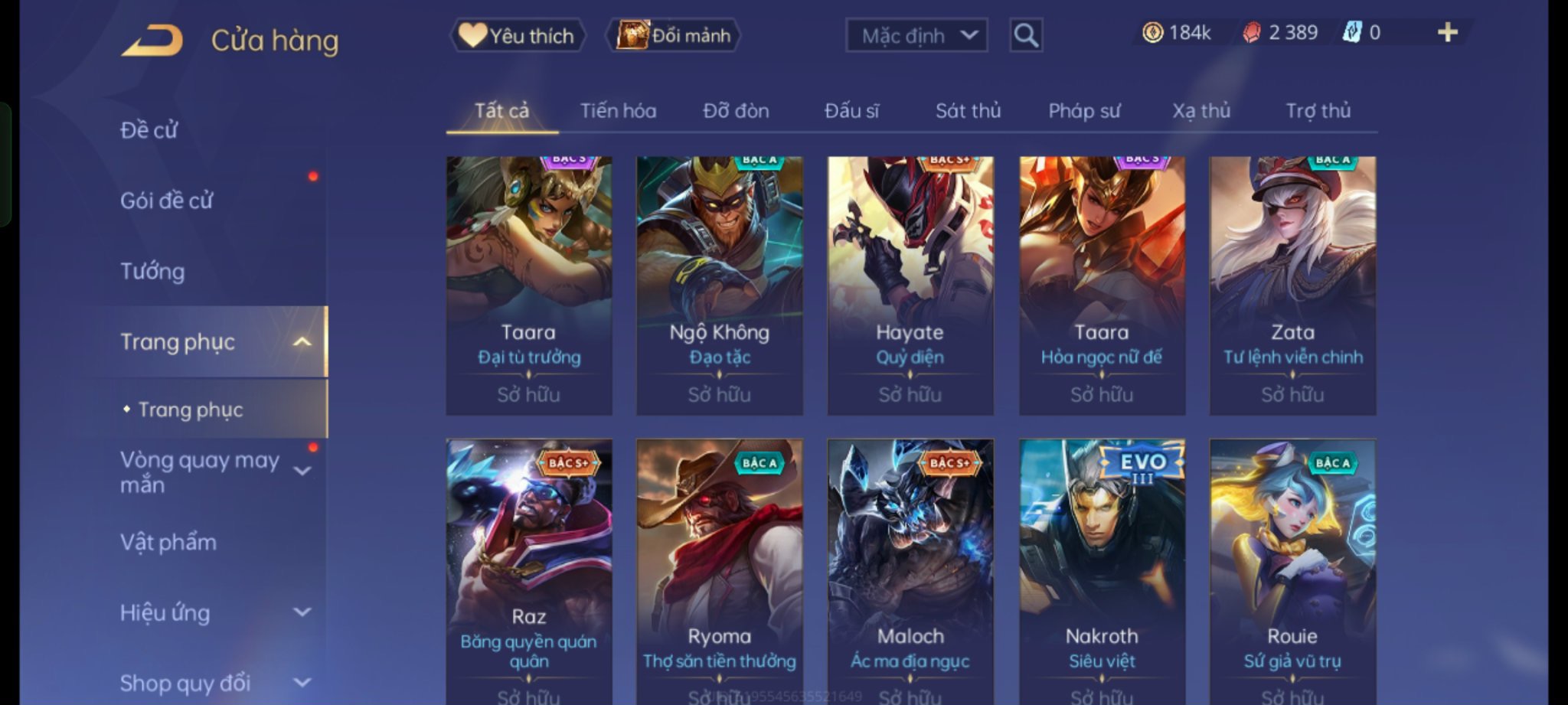Open search with magnifying glass icon

[1025, 35]
